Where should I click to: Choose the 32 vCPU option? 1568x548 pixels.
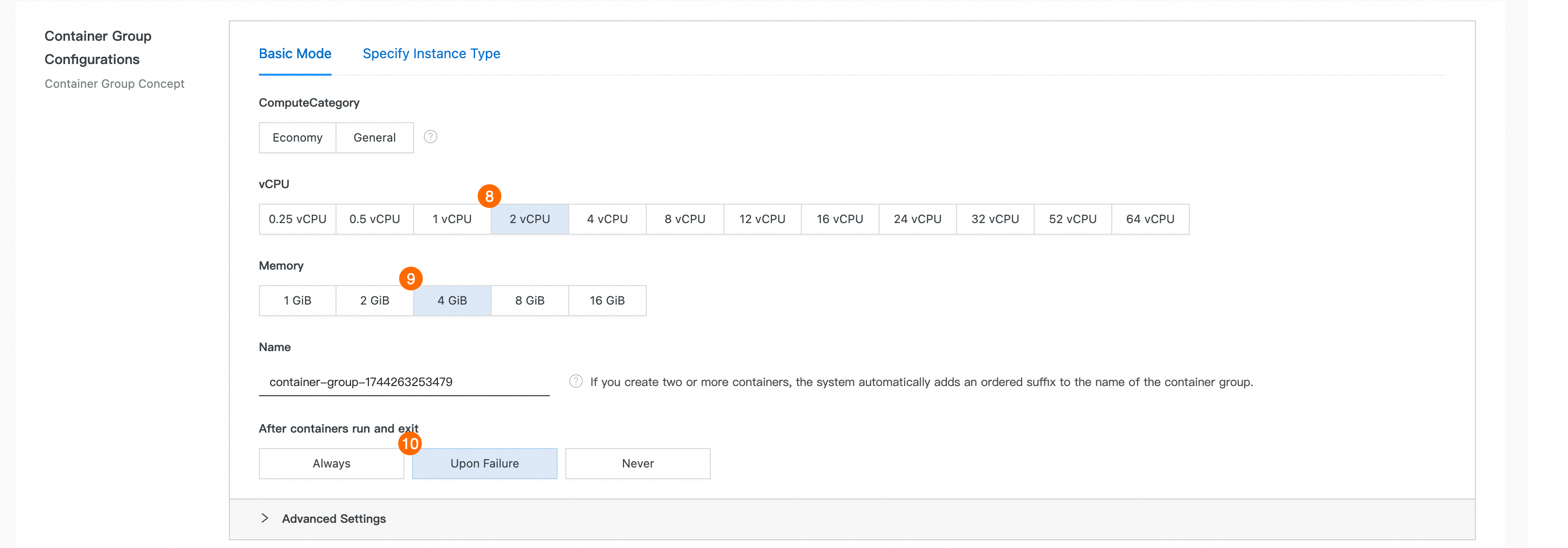point(994,219)
